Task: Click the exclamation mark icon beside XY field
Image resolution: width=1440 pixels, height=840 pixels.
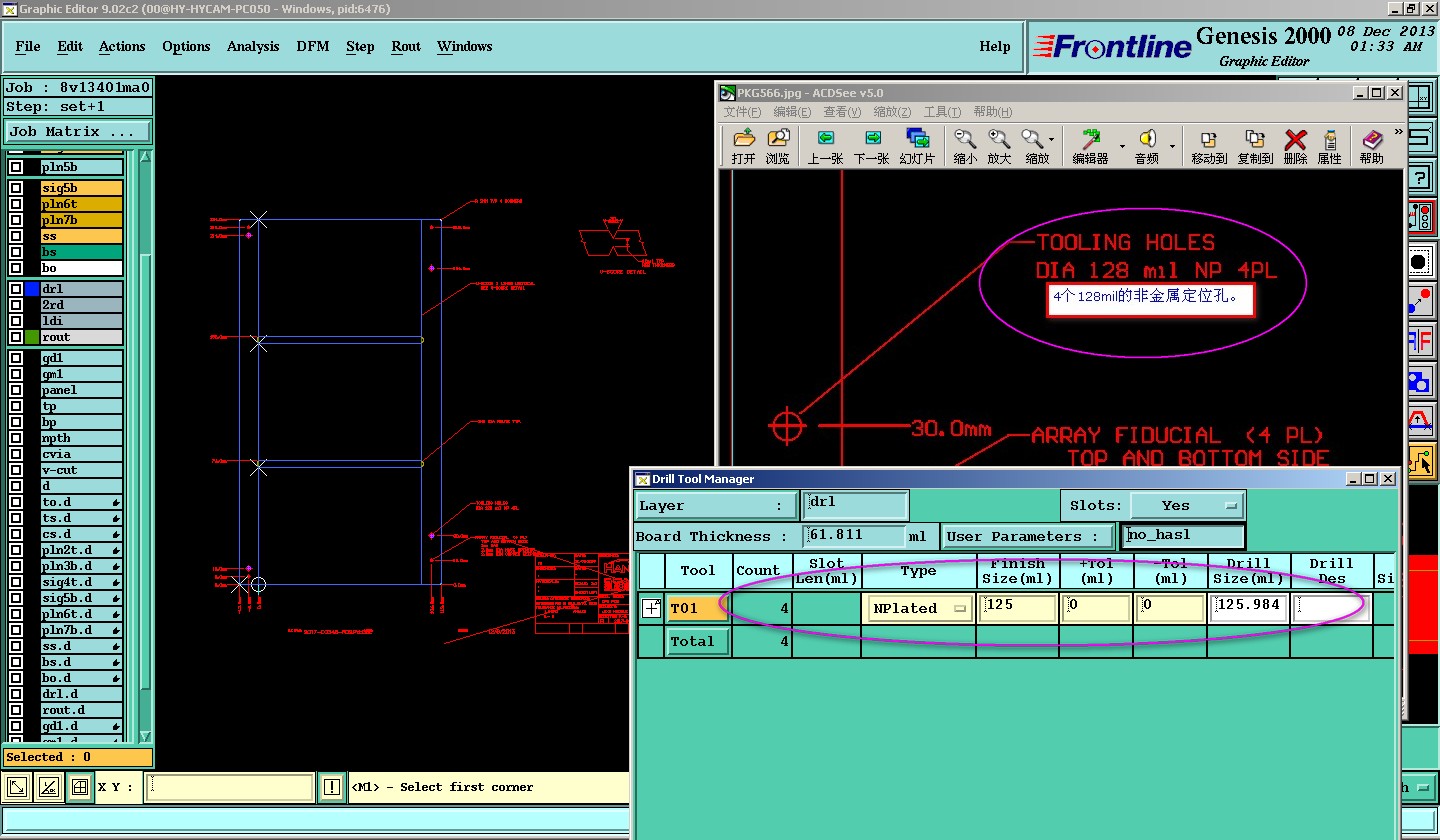Action: (x=332, y=787)
